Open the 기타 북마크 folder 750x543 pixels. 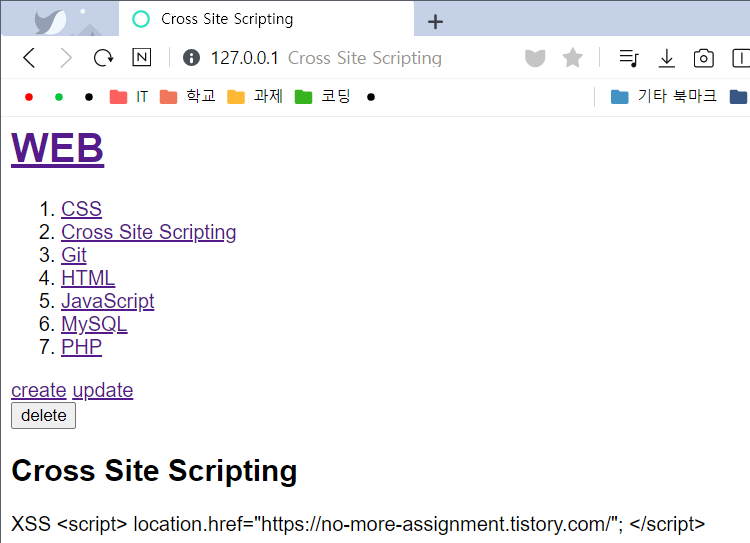[x=664, y=97]
